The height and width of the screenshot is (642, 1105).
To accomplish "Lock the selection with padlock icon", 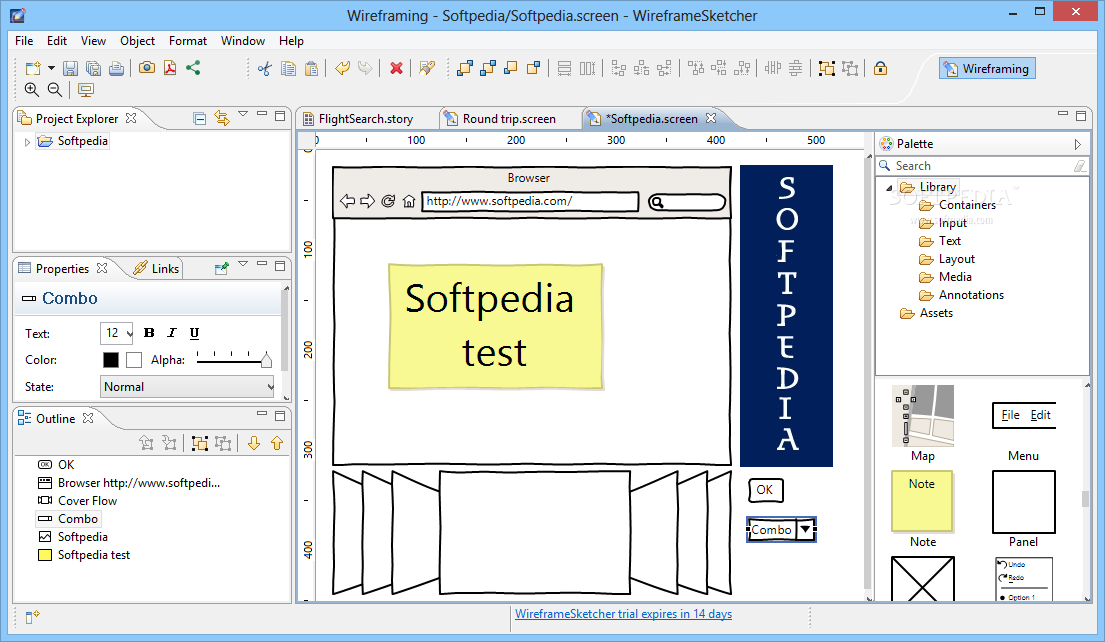I will point(880,68).
